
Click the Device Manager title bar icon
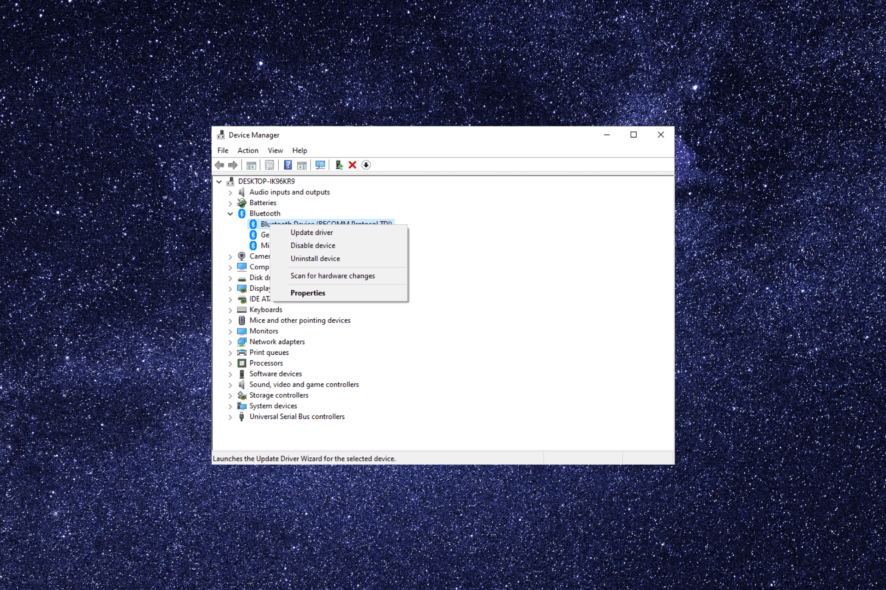point(221,135)
